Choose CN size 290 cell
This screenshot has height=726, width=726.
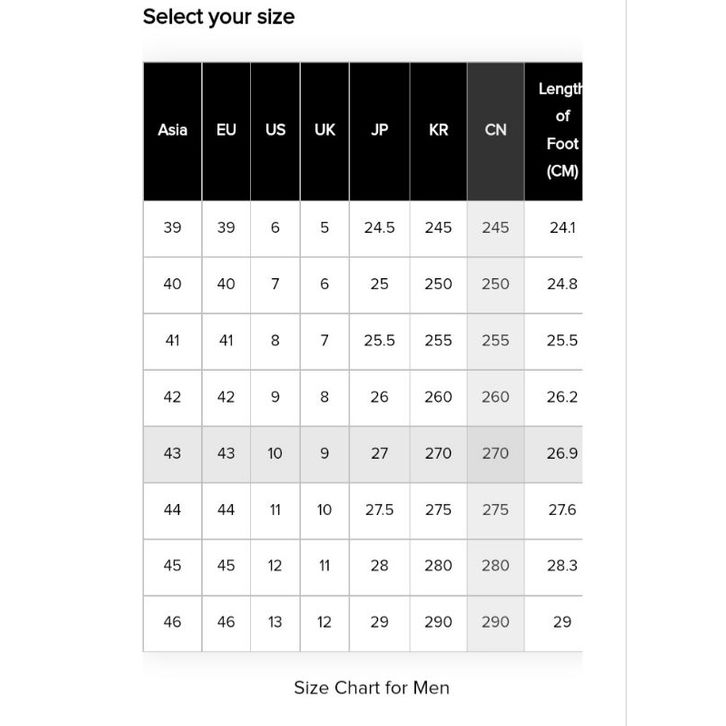click(495, 622)
